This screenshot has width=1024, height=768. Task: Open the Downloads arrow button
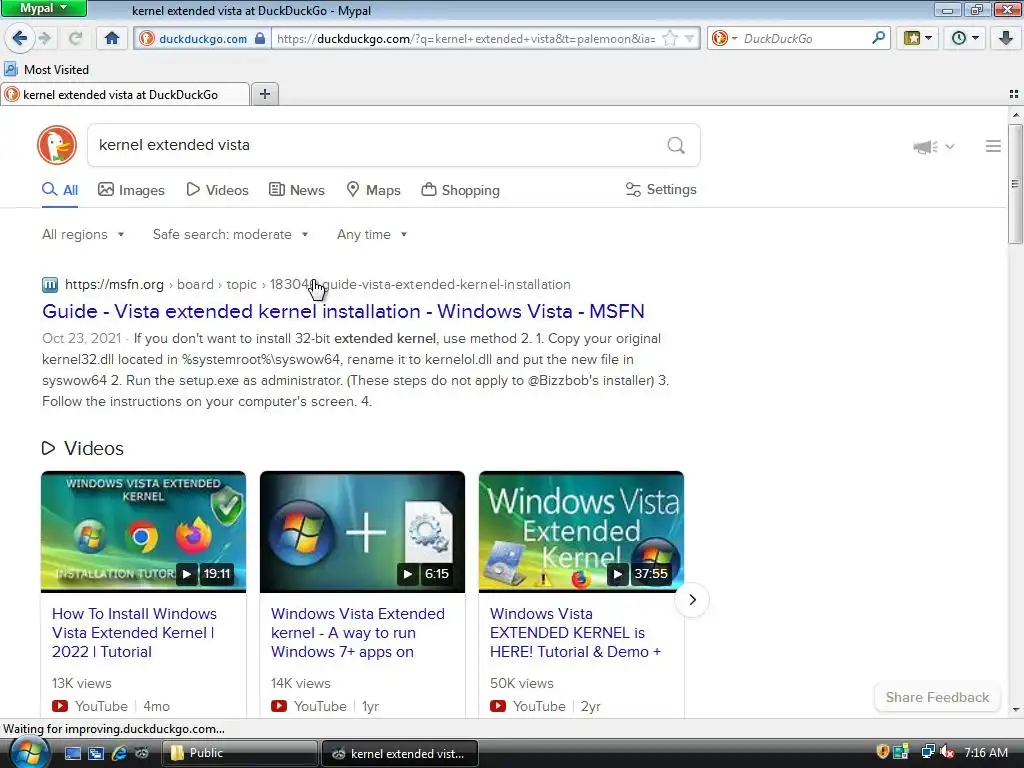[1006, 38]
